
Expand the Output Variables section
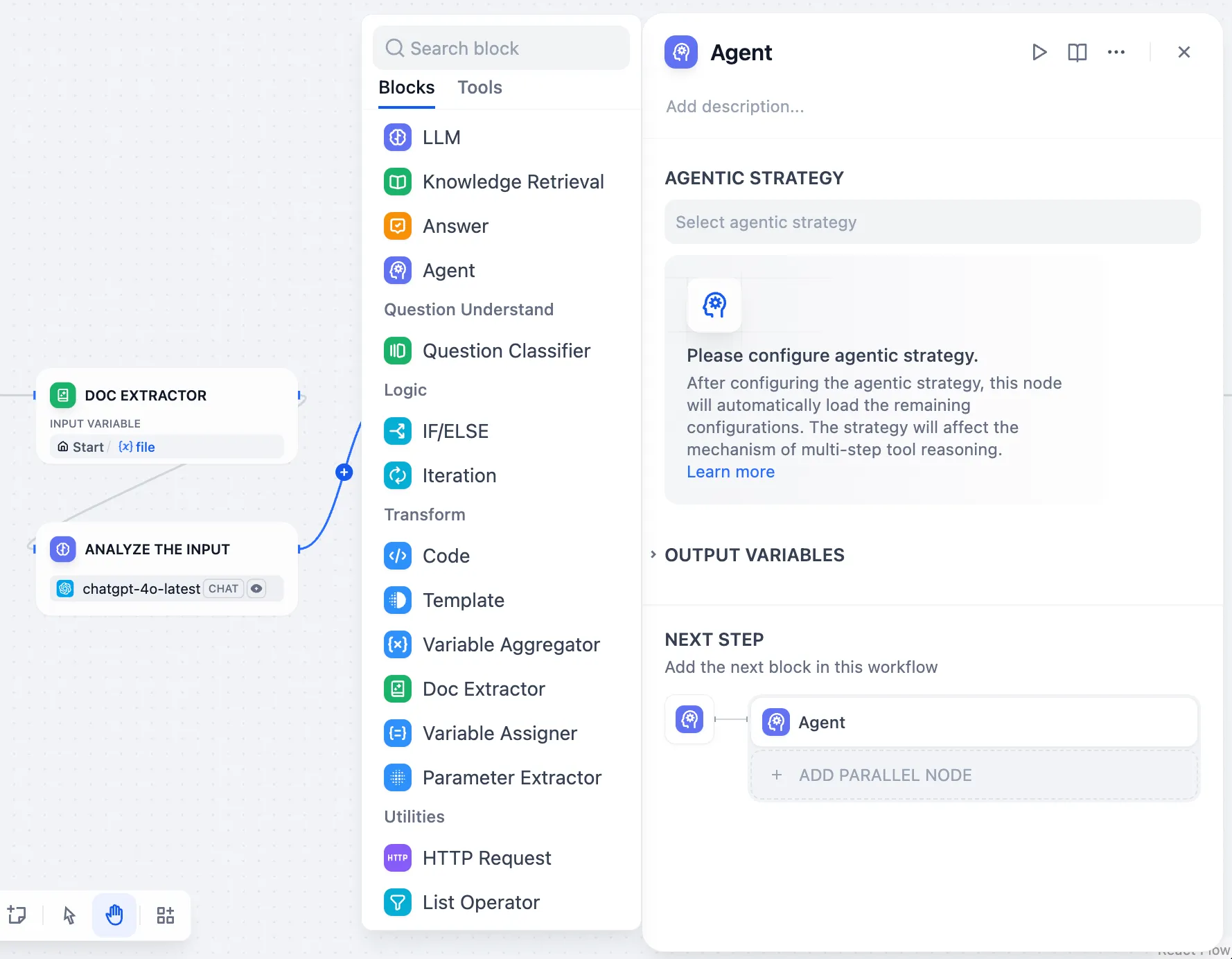754,555
